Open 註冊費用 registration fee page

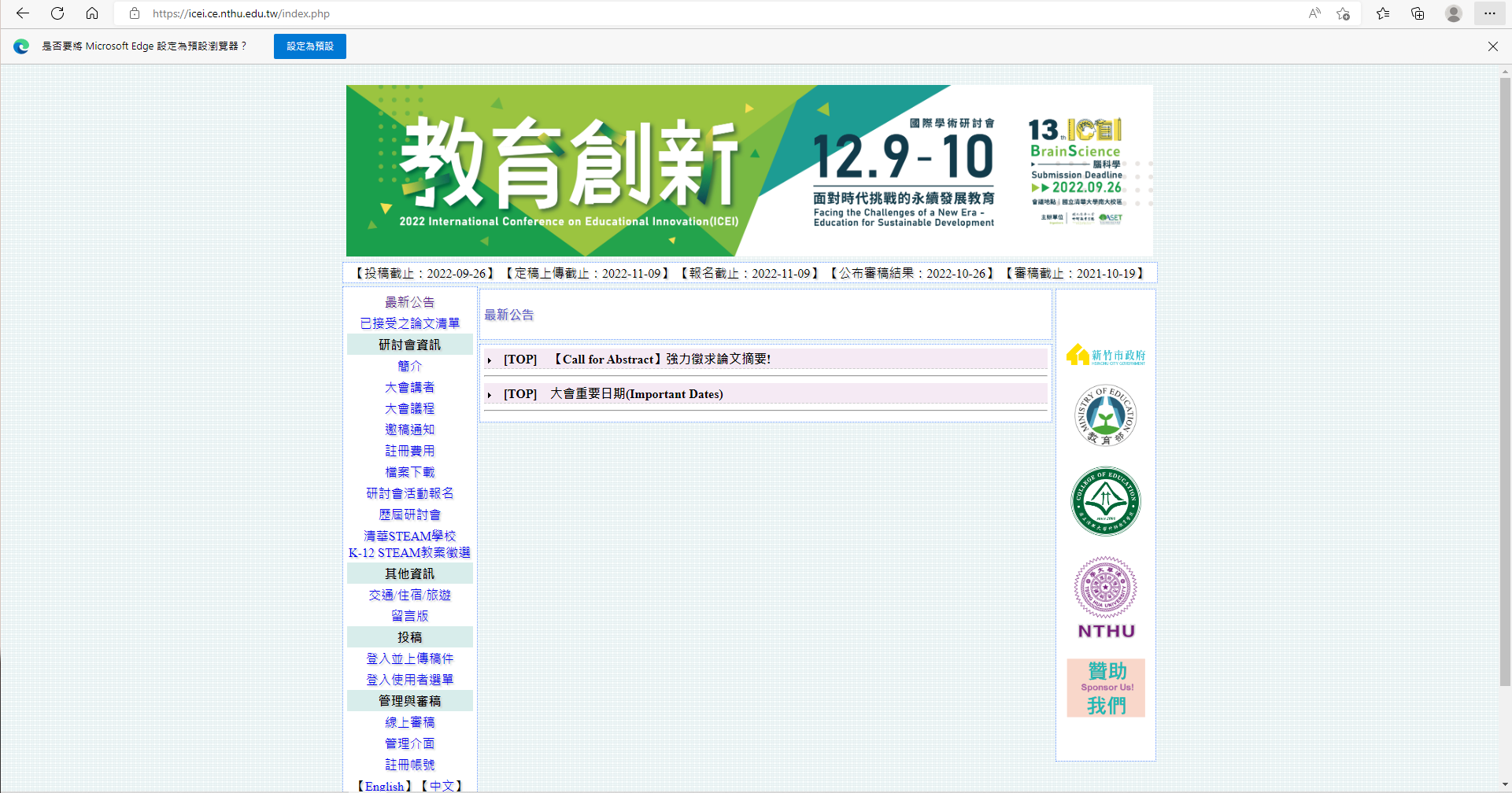coord(409,451)
